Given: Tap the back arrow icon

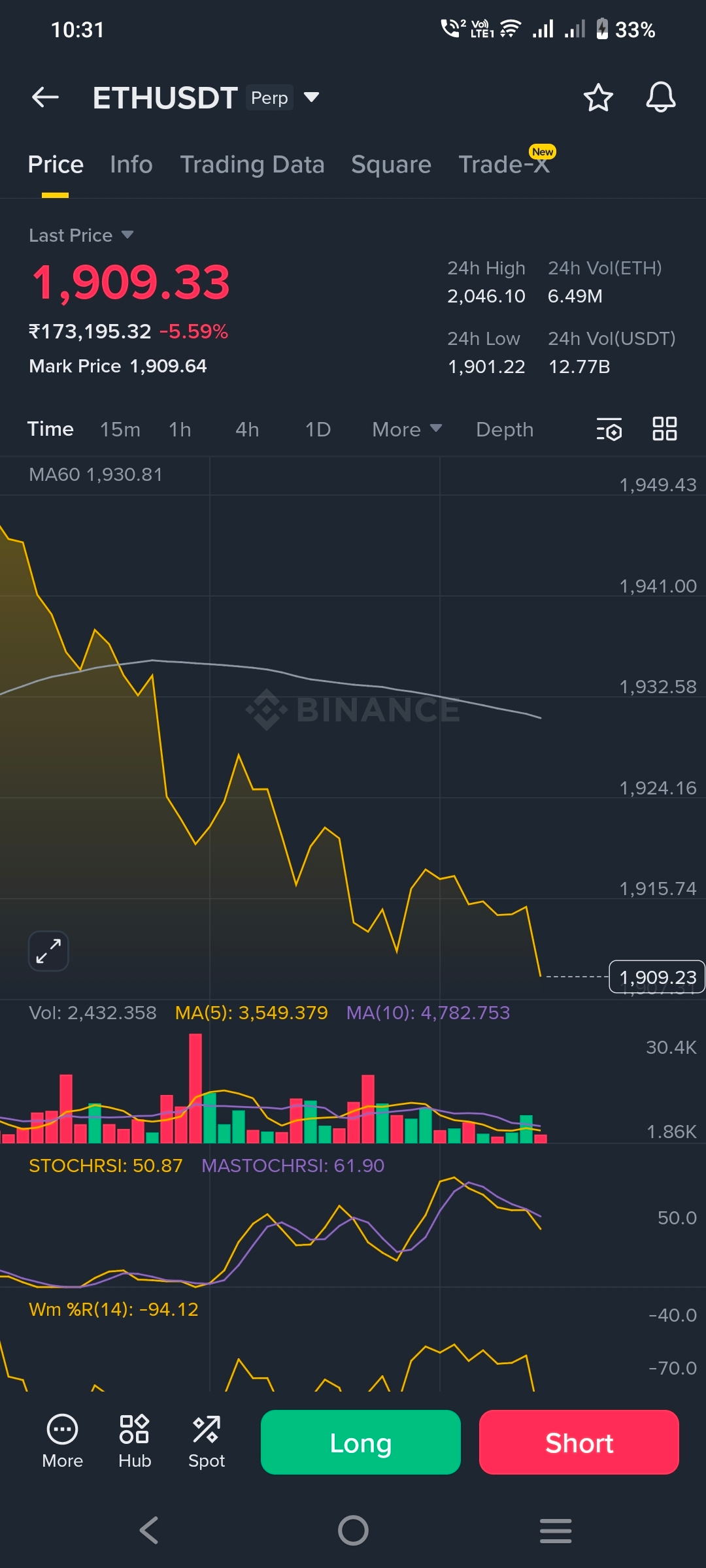Looking at the screenshot, I should click(x=45, y=97).
